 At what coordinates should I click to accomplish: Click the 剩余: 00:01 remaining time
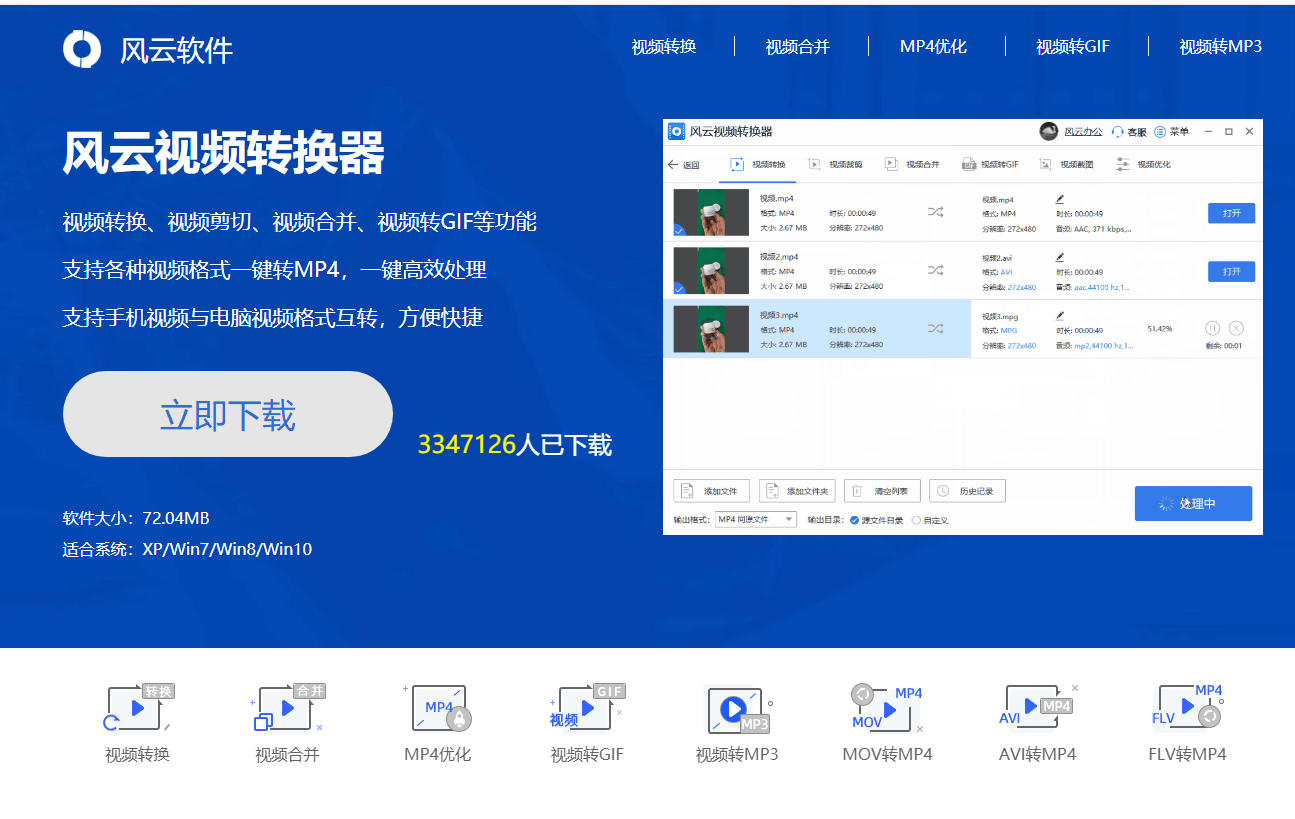click(1224, 346)
